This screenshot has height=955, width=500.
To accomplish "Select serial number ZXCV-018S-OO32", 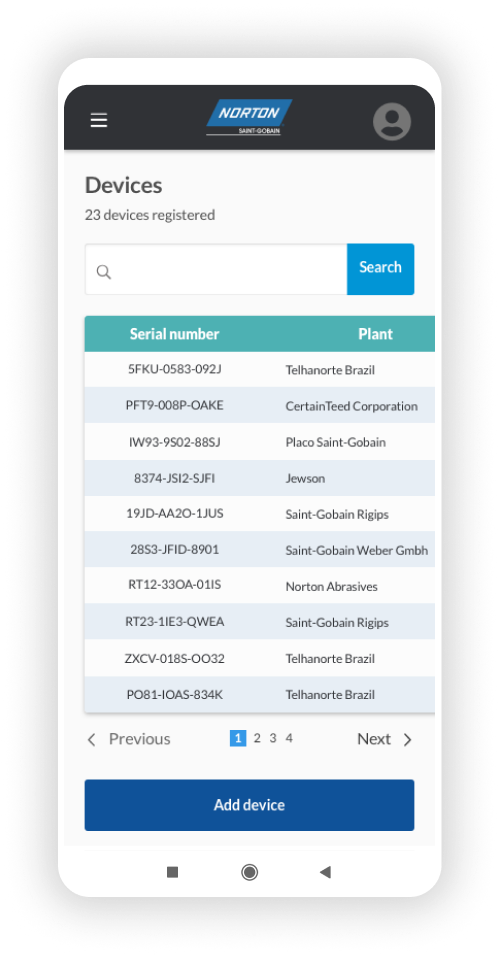I will 175,658.
